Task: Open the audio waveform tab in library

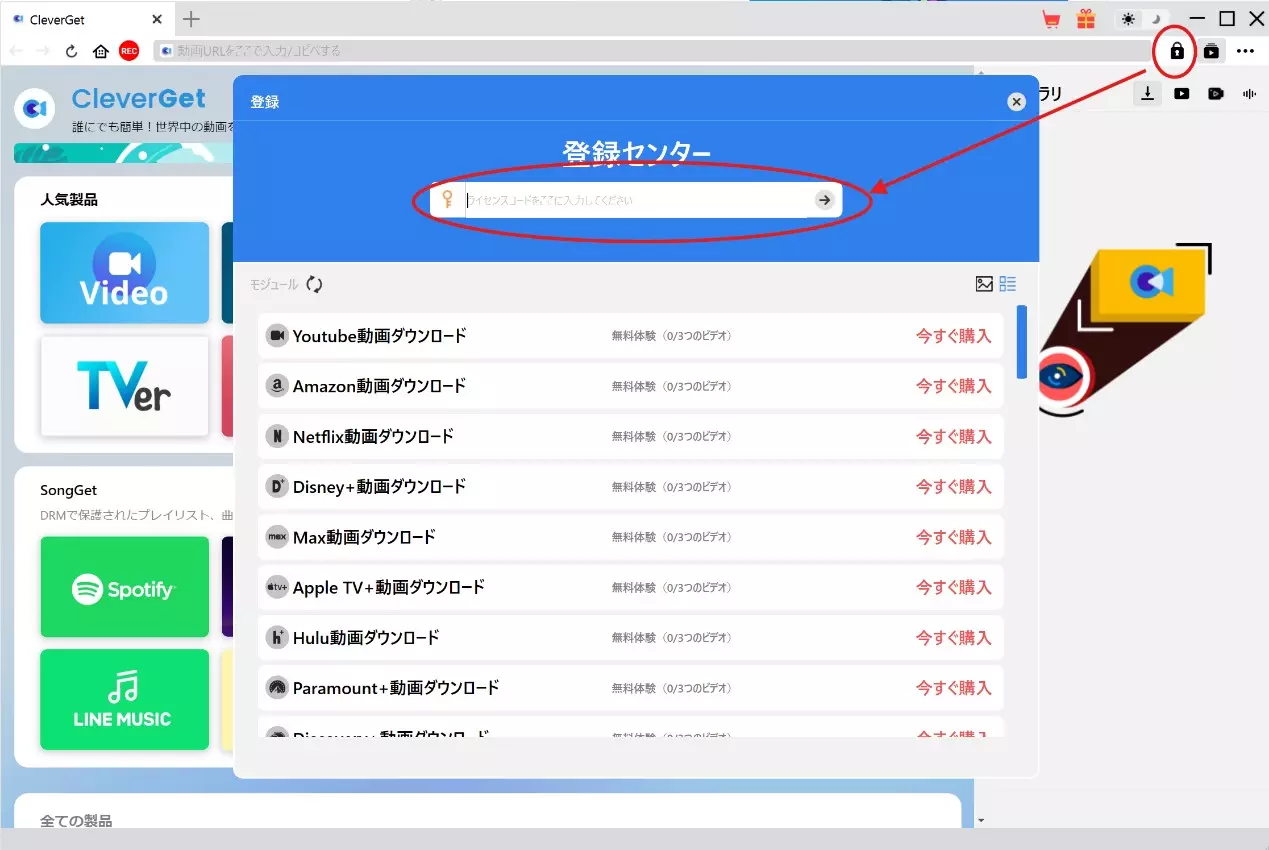Action: [x=1249, y=94]
